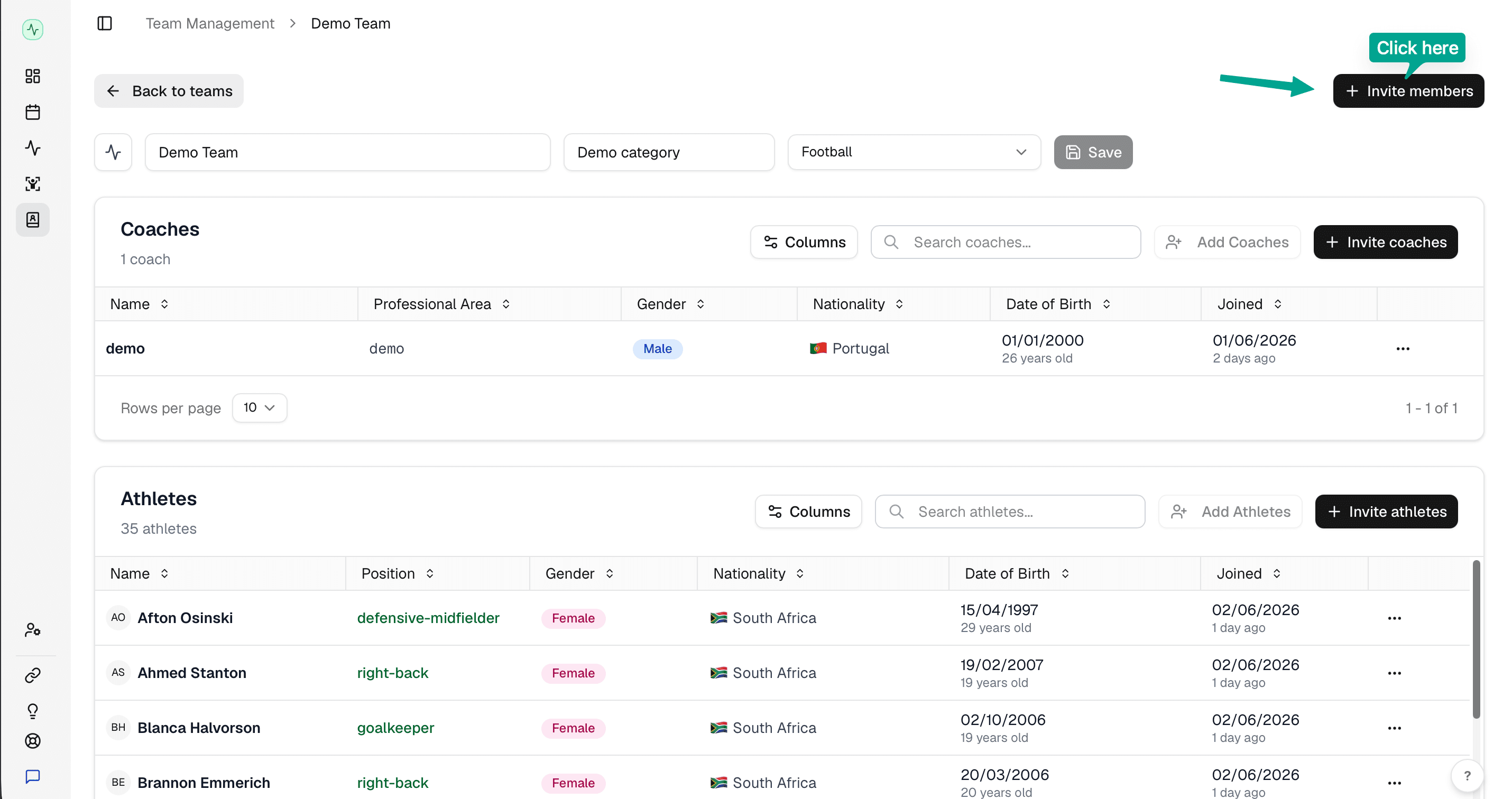1512x799 pixels.
Task: Click the Add Coaches button
Action: (x=1228, y=242)
